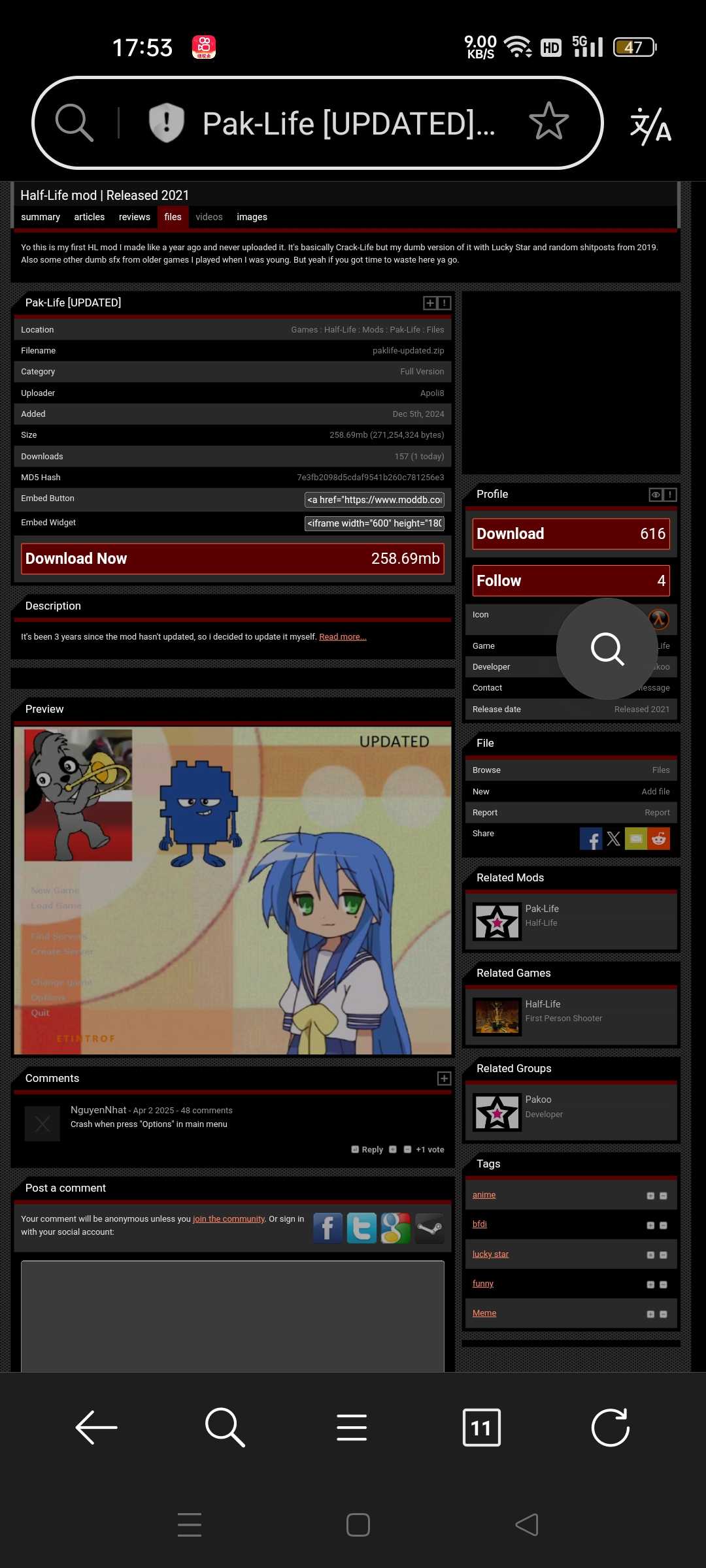
Task: Share the file on Facebook
Action: [x=590, y=839]
